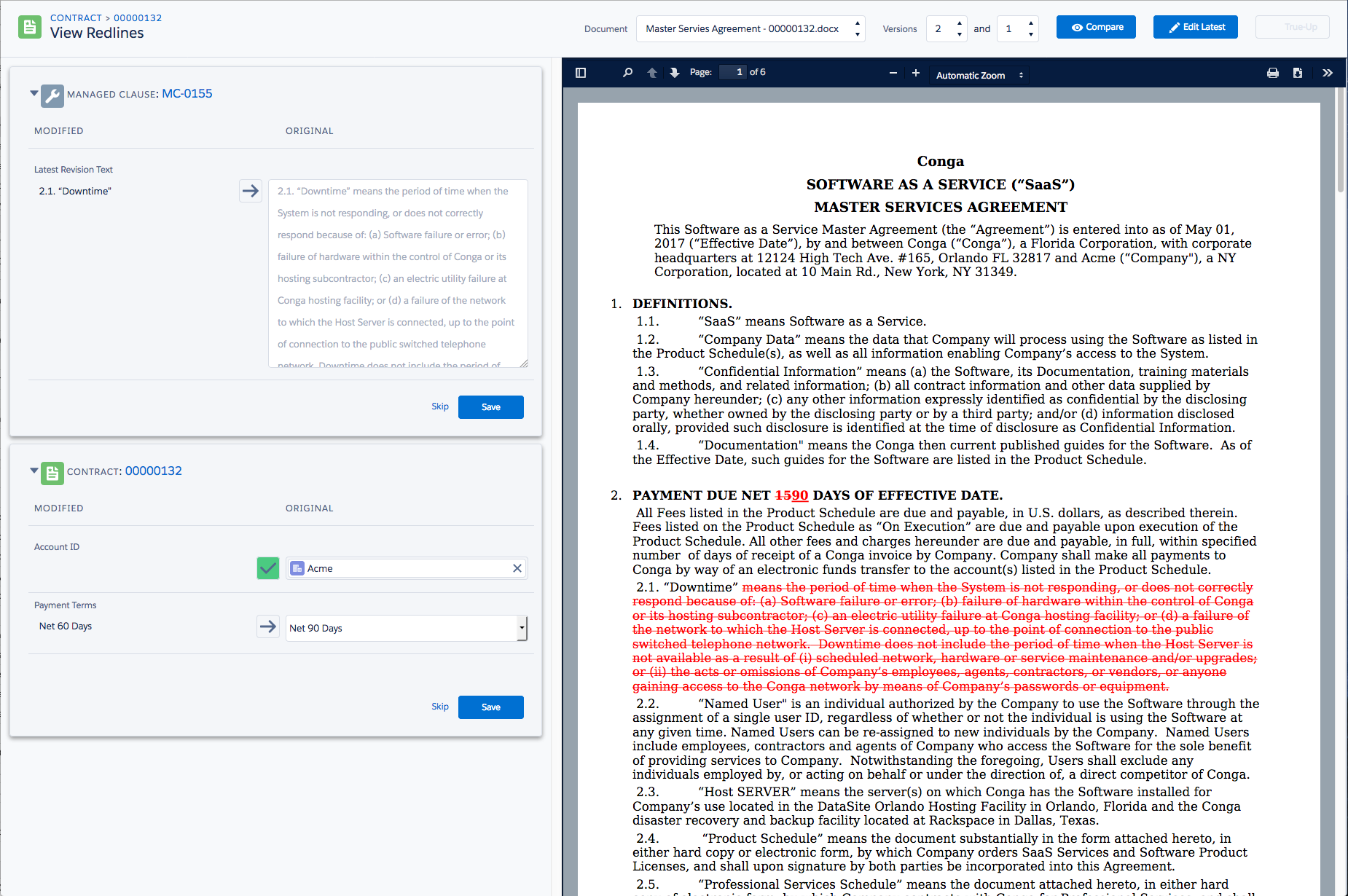Open the MC-0155 managed clause link

coord(187,93)
